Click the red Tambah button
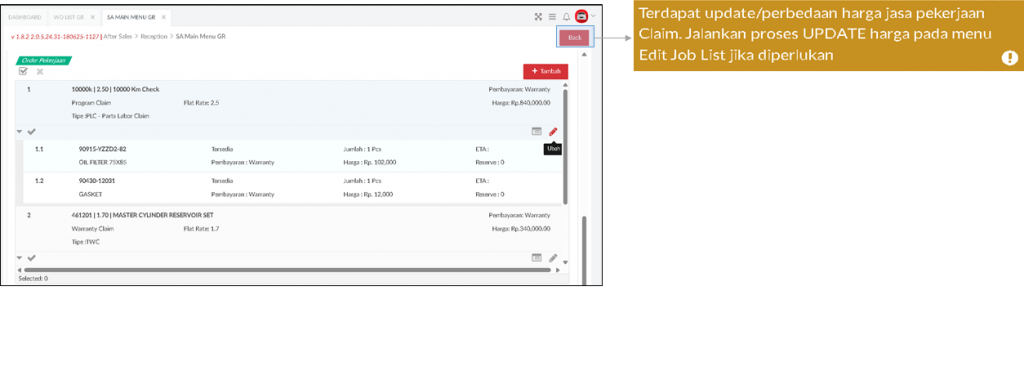1024x376 pixels. (545, 71)
